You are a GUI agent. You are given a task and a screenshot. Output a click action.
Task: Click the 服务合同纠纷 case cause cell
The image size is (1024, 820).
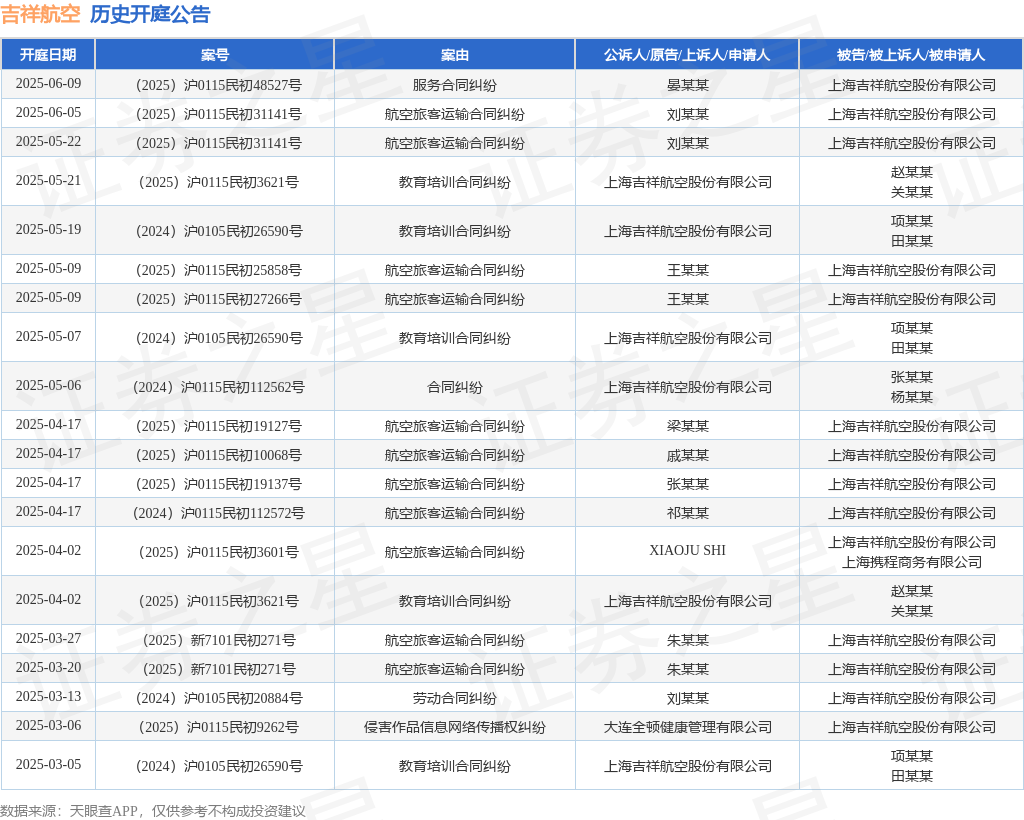(455, 85)
